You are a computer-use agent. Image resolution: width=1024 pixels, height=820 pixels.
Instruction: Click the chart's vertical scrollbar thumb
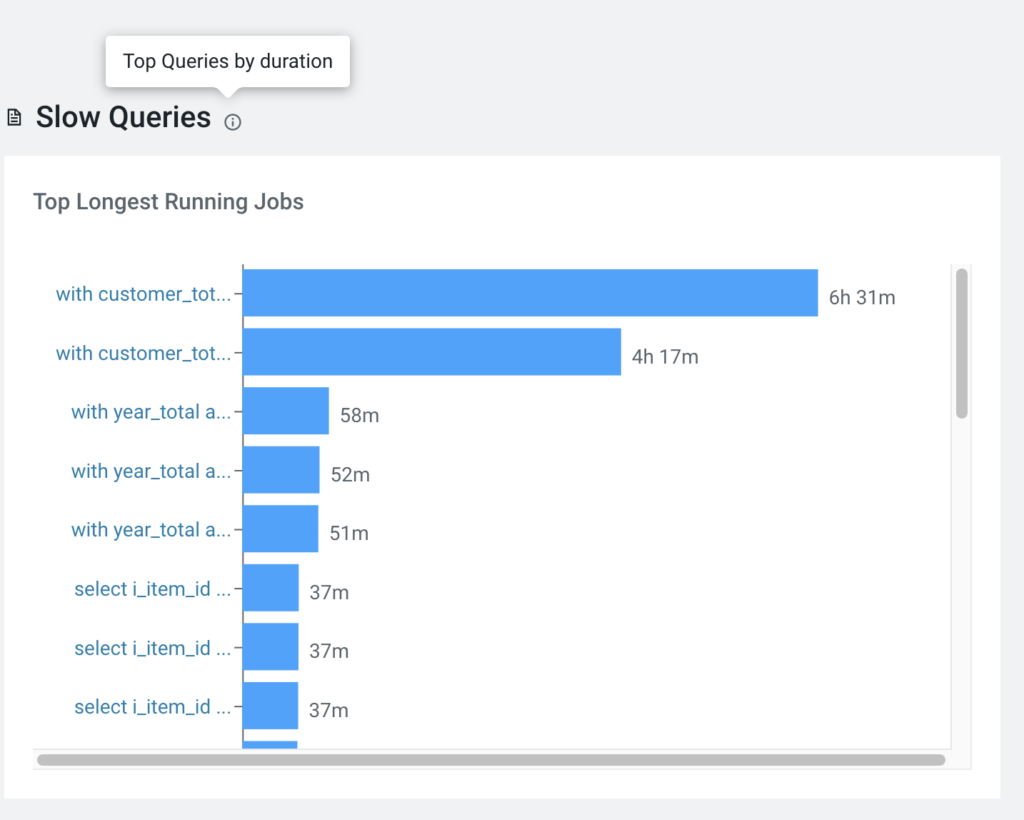click(961, 342)
